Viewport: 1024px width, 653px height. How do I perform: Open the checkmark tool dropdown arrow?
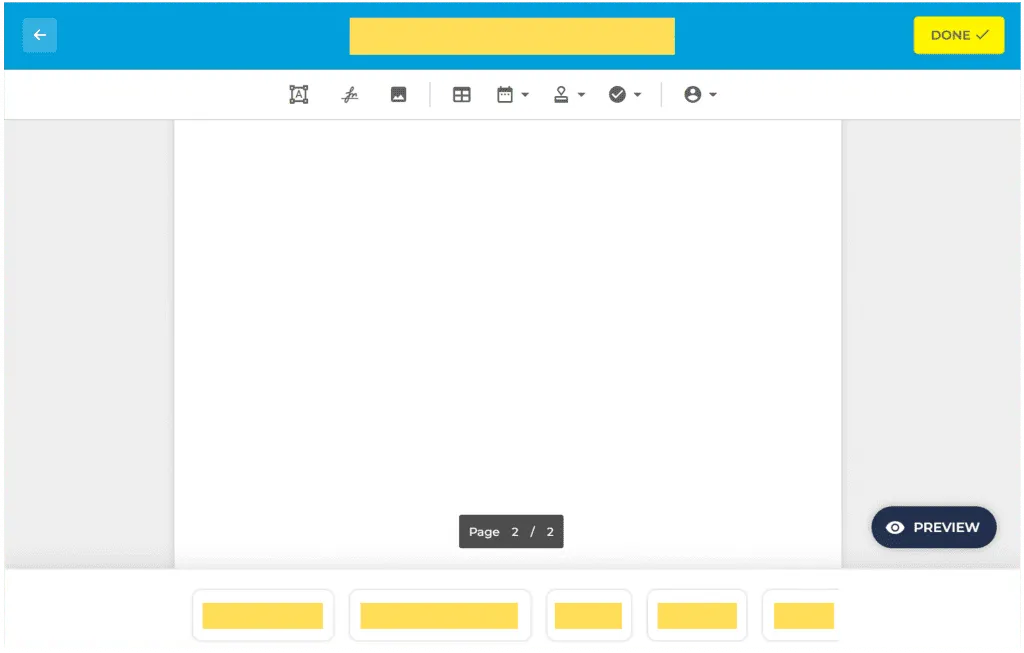coord(637,94)
